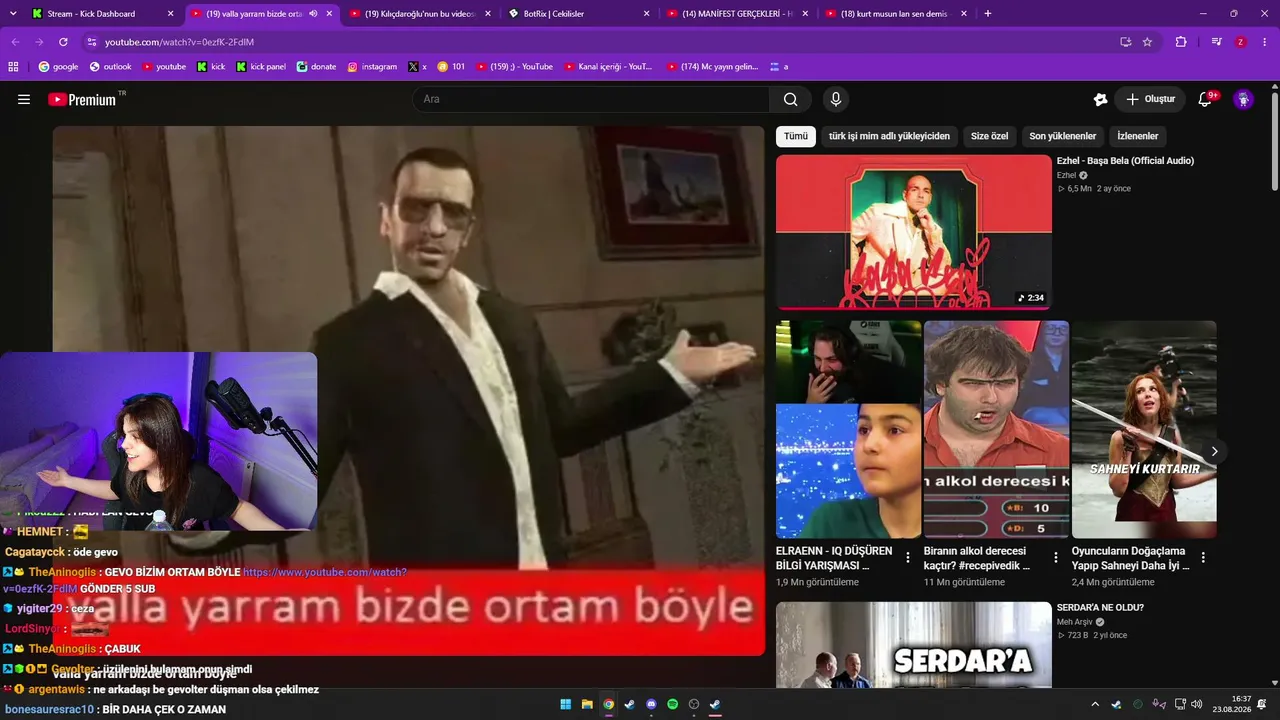This screenshot has height=720, width=1280.
Task: Select the Son yüklenenler filter chip
Action: [x=1063, y=136]
